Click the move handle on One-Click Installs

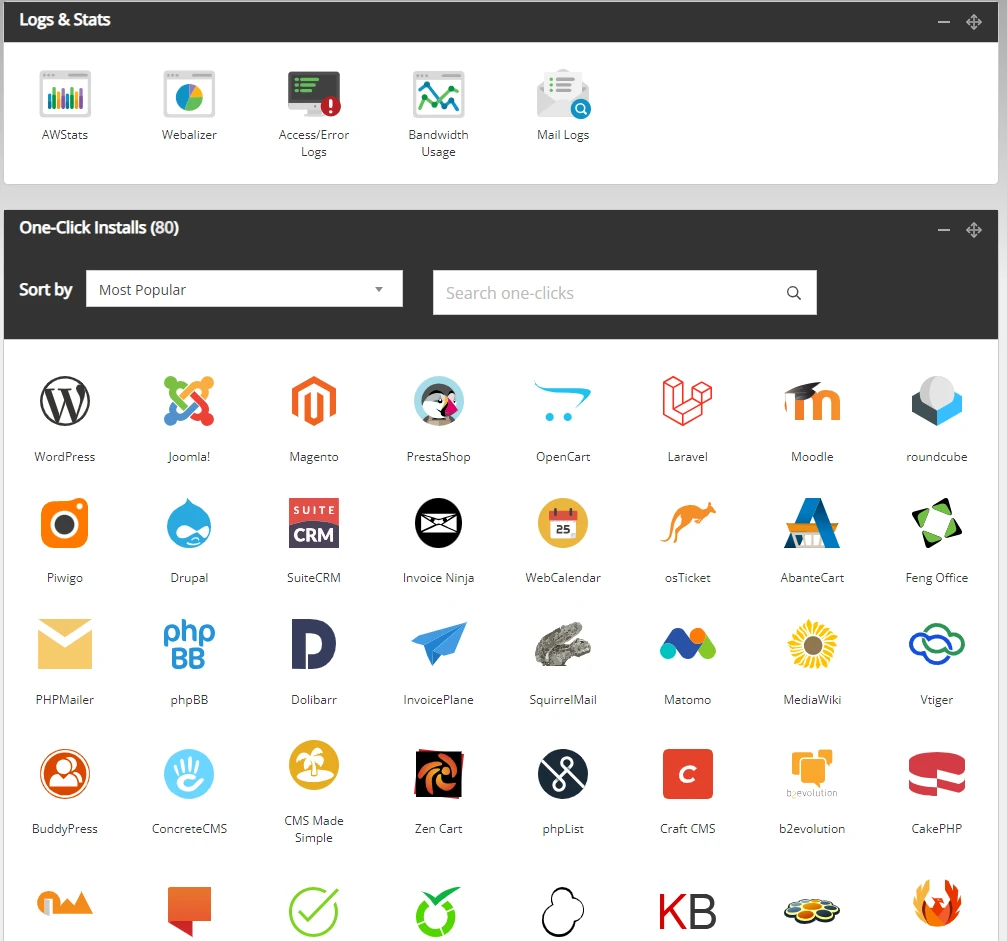[x=973, y=230]
